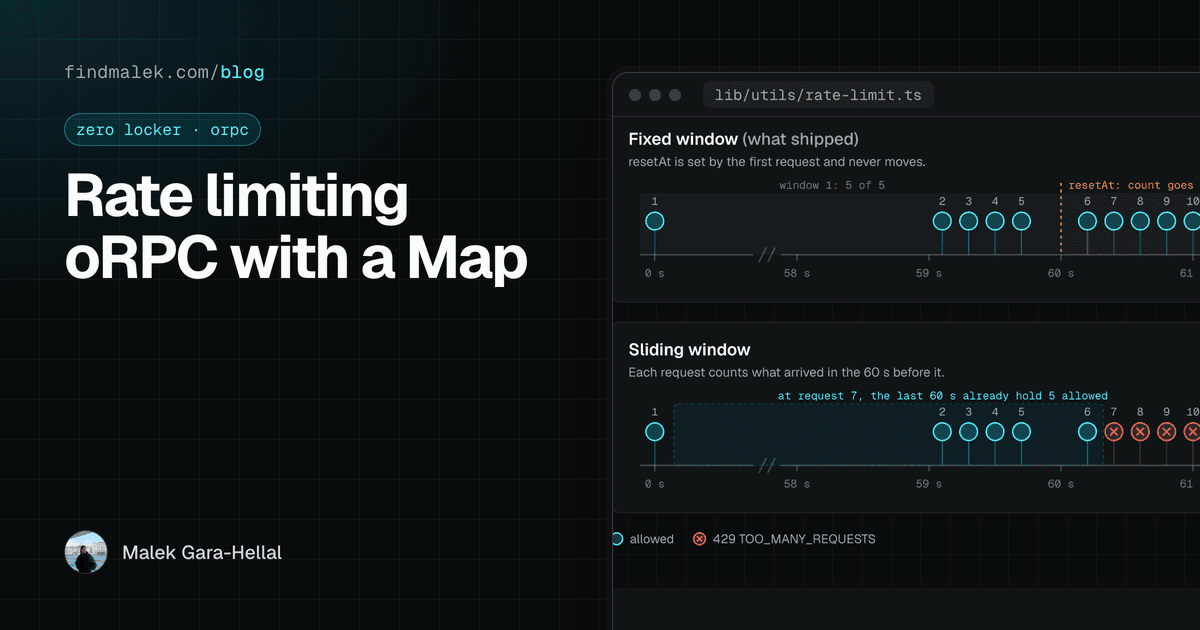Viewport: 1200px width, 630px height.
Task: Click the '58 s' axis label in the Sliding window chart
Action: coord(797,484)
